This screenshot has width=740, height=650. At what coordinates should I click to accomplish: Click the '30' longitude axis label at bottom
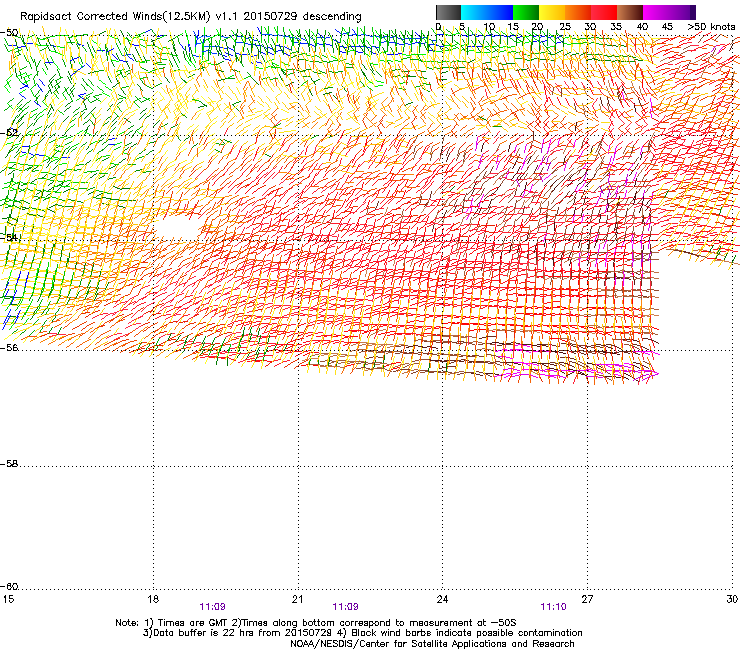(732, 599)
